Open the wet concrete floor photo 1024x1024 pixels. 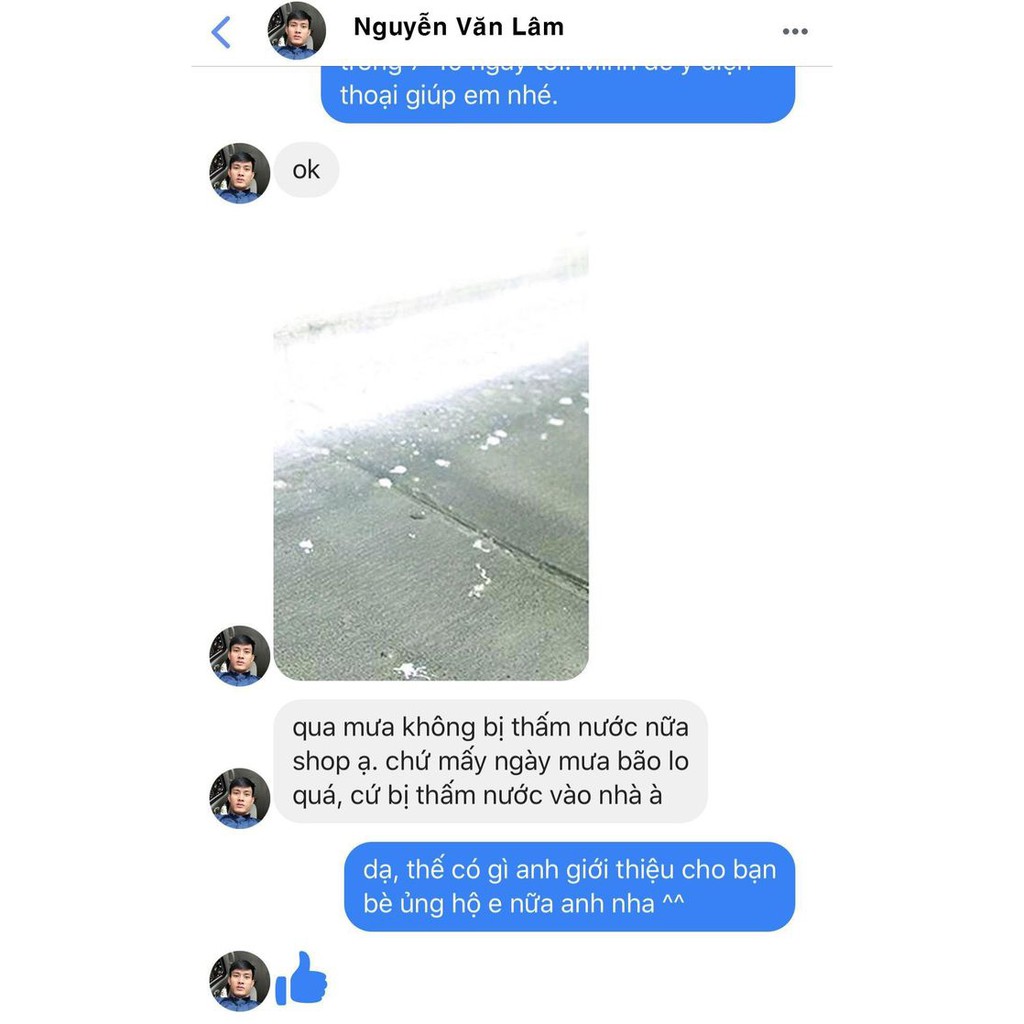click(431, 455)
